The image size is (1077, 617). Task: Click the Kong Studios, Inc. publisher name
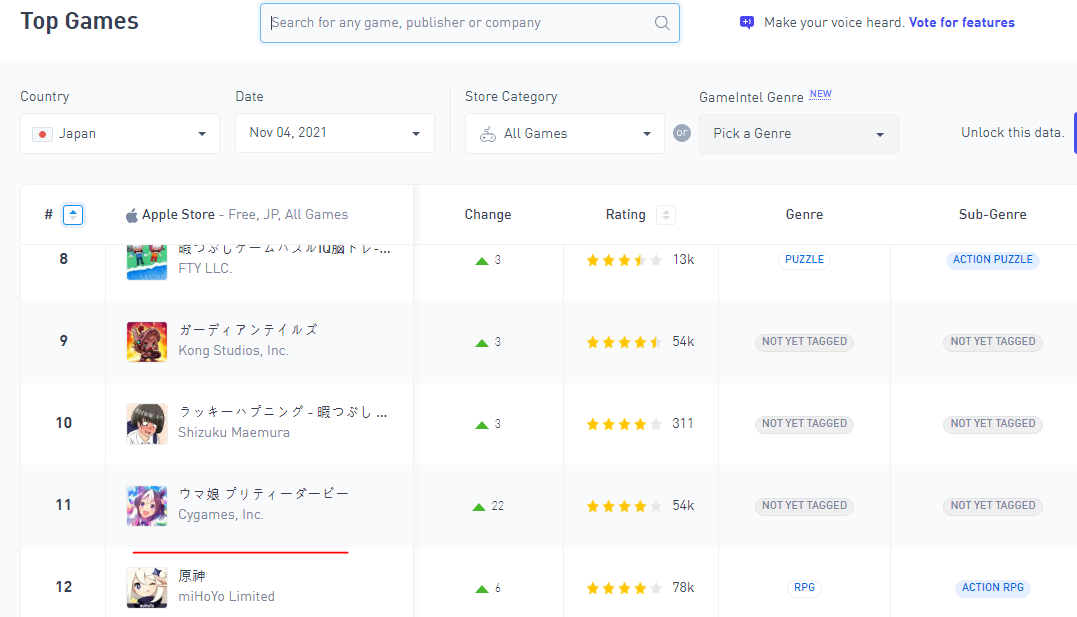(x=234, y=350)
